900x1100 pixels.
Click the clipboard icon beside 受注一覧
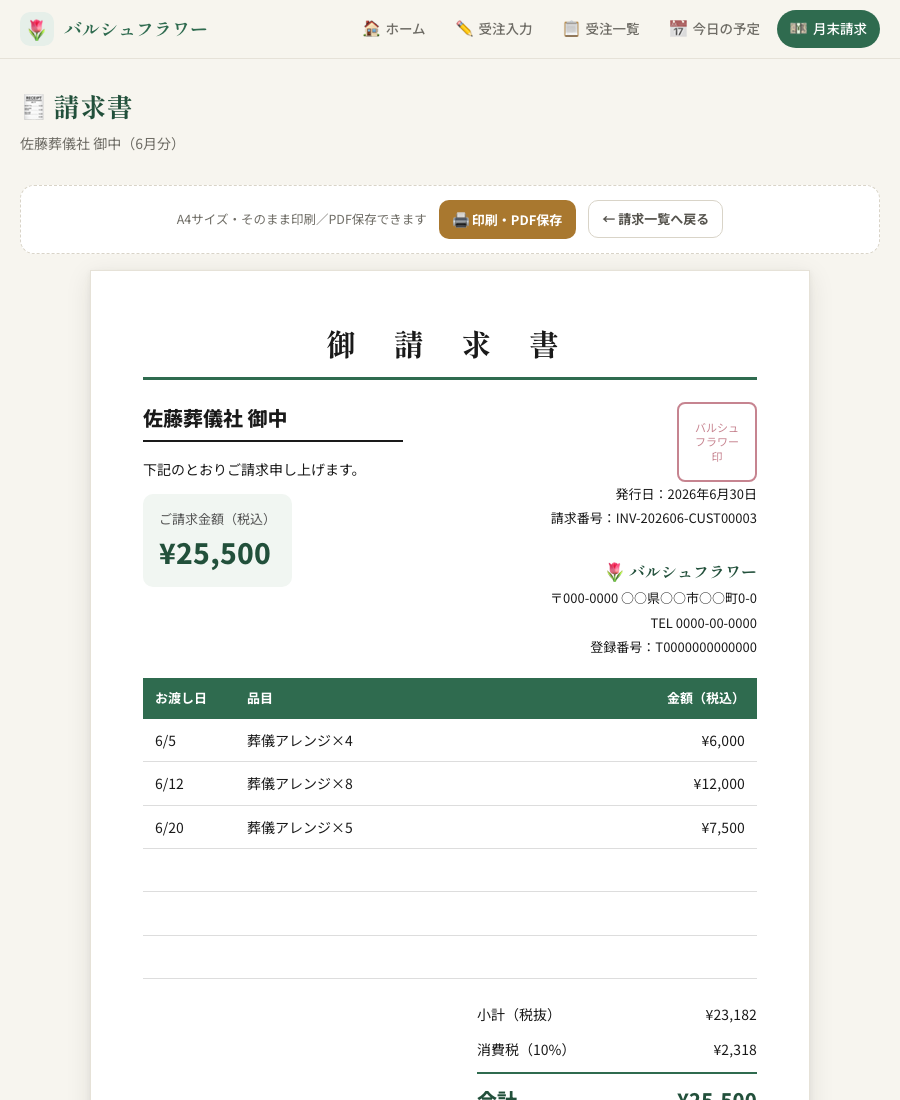pyautogui.click(x=572, y=29)
